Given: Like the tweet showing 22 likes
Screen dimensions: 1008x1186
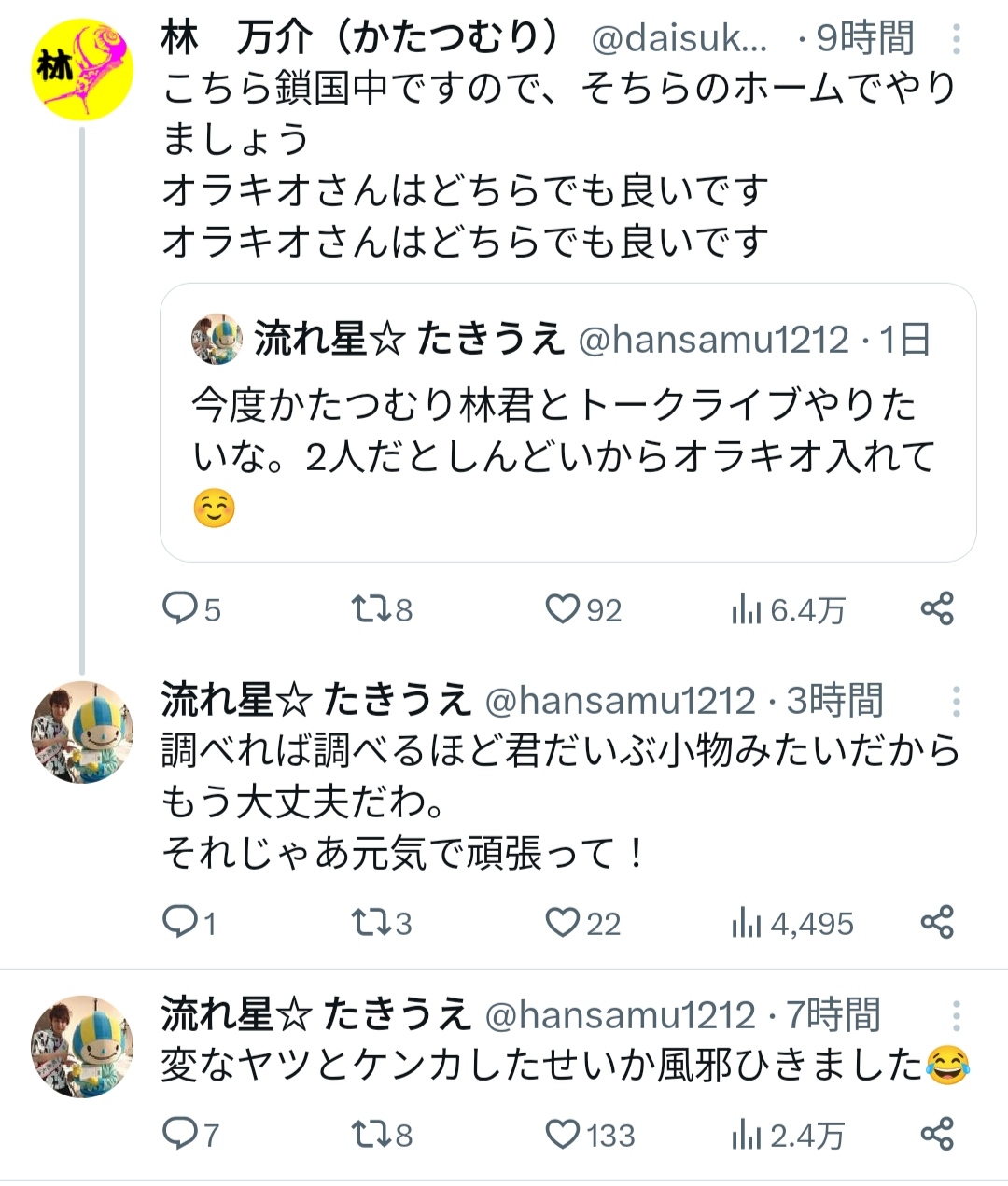Looking at the screenshot, I should point(583,924).
